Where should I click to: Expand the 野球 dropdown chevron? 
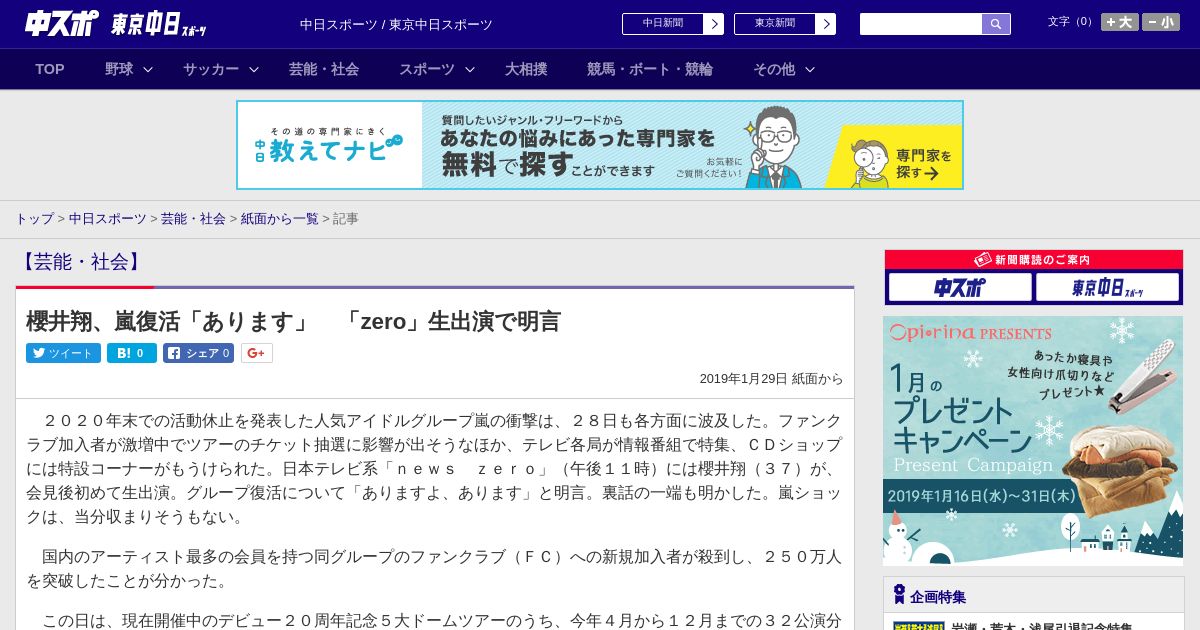point(148,69)
